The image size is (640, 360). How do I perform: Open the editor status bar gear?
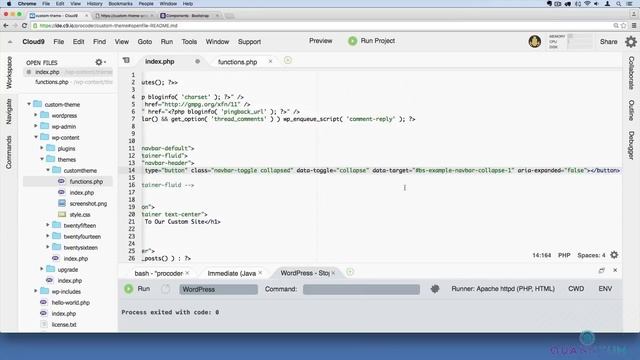click(x=614, y=255)
